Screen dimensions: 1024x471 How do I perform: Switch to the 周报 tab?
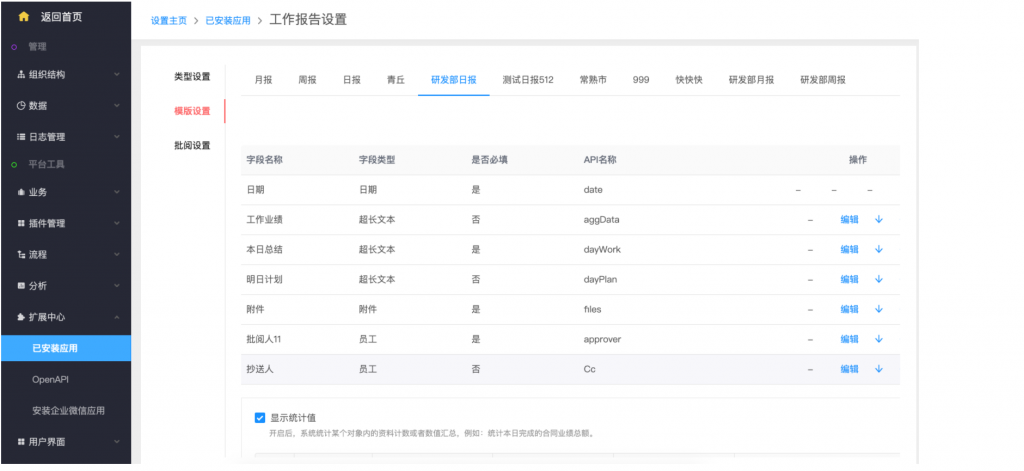307,80
